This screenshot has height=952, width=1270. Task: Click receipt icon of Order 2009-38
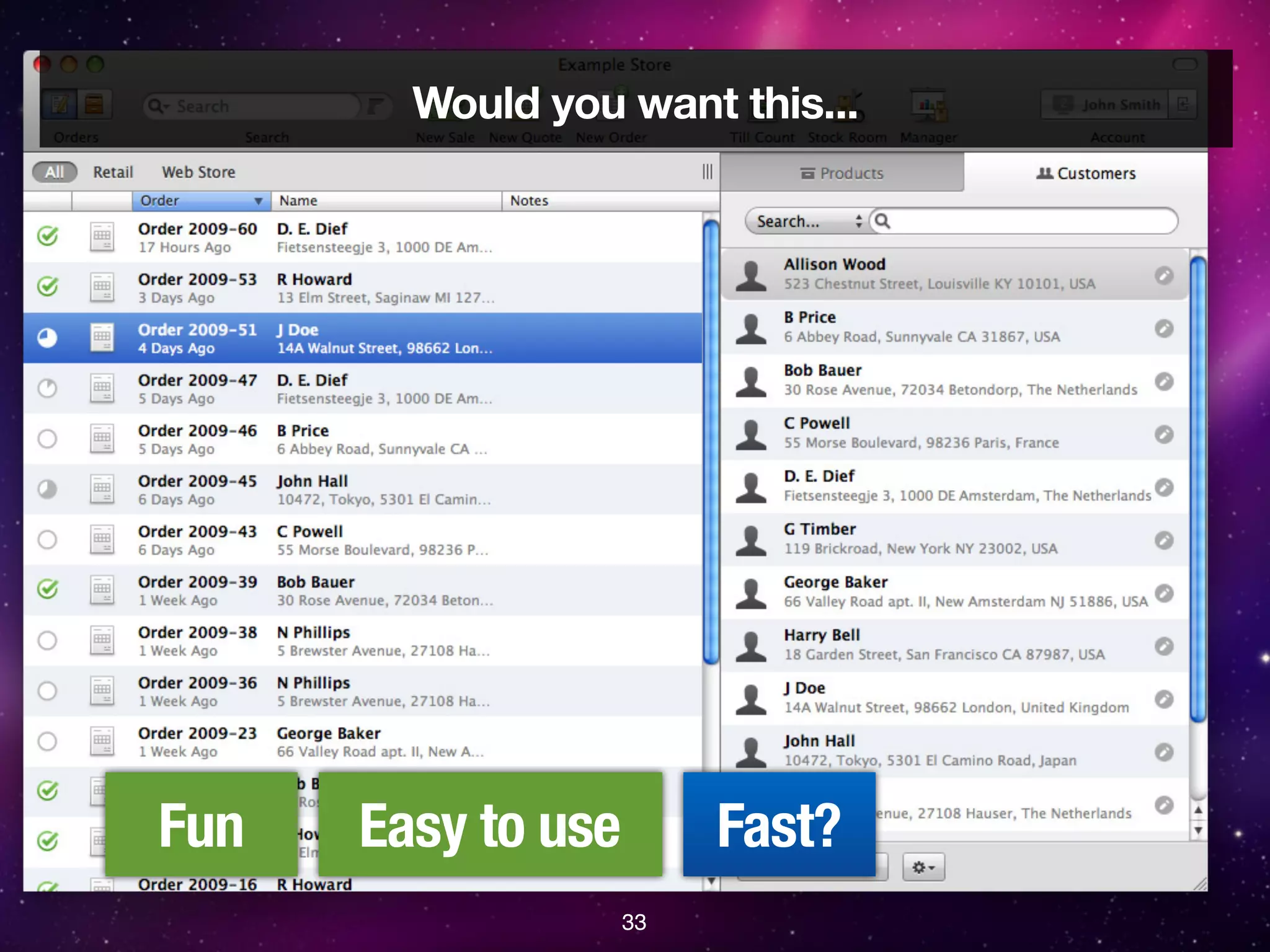coord(102,641)
